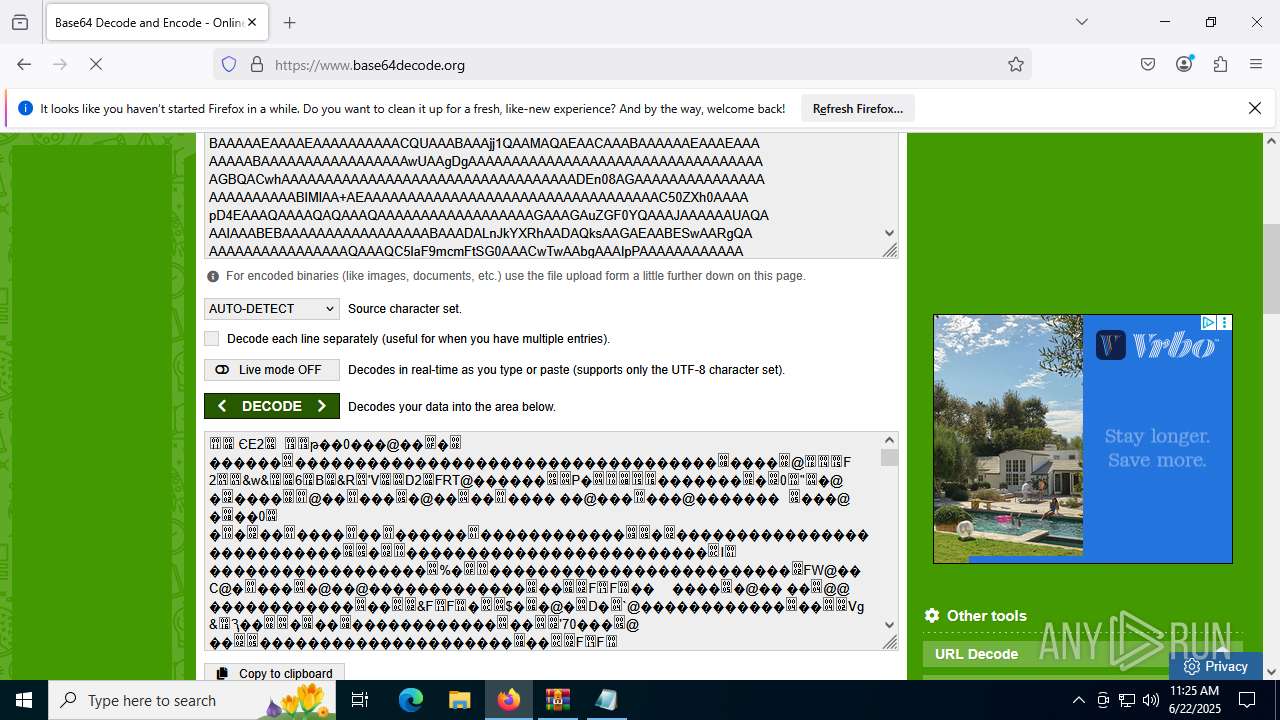Dismiss the Firefox refresh notification bar

pos(1255,108)
